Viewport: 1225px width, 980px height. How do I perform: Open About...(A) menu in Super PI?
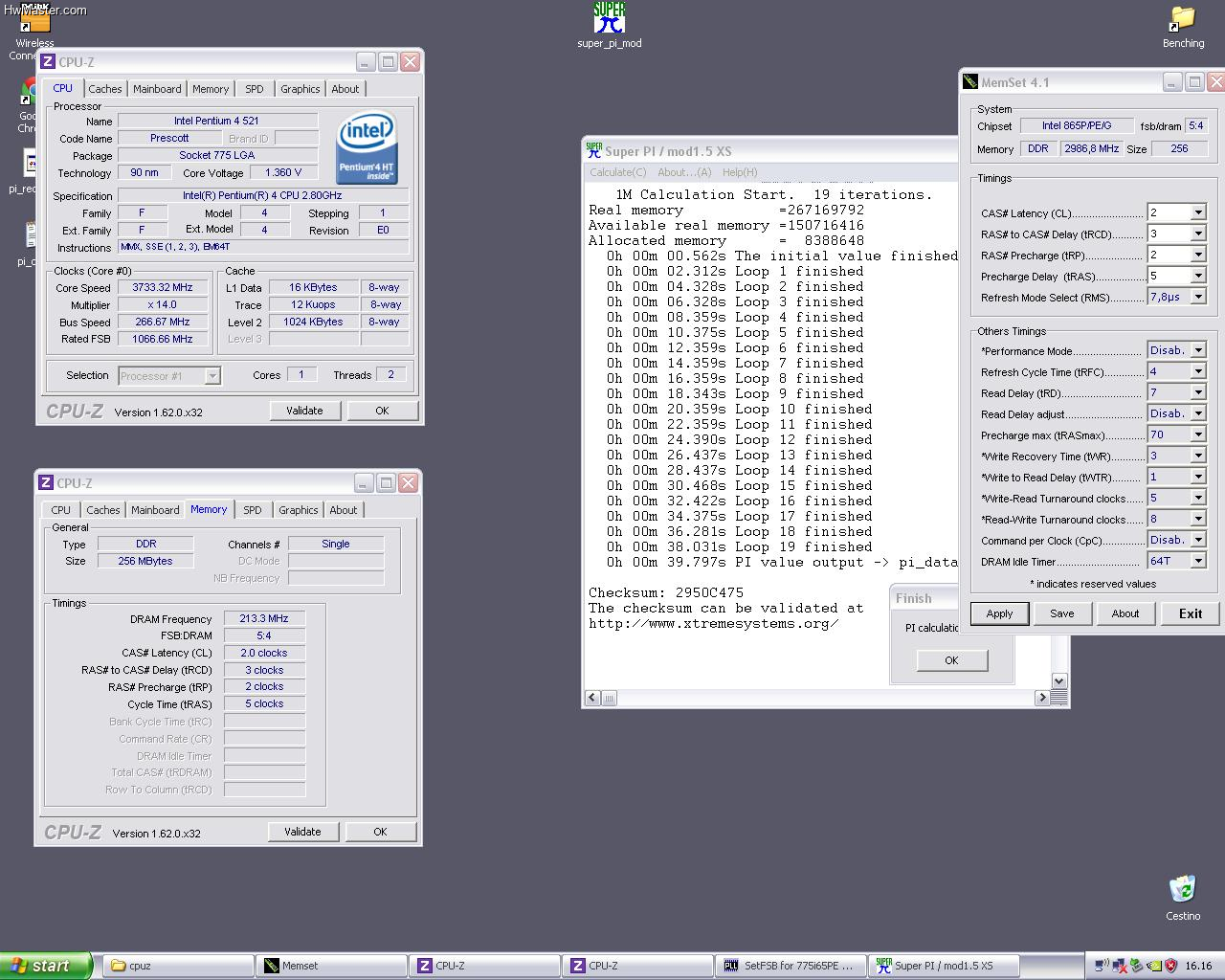pyautogui.click(x=684, y=172)
